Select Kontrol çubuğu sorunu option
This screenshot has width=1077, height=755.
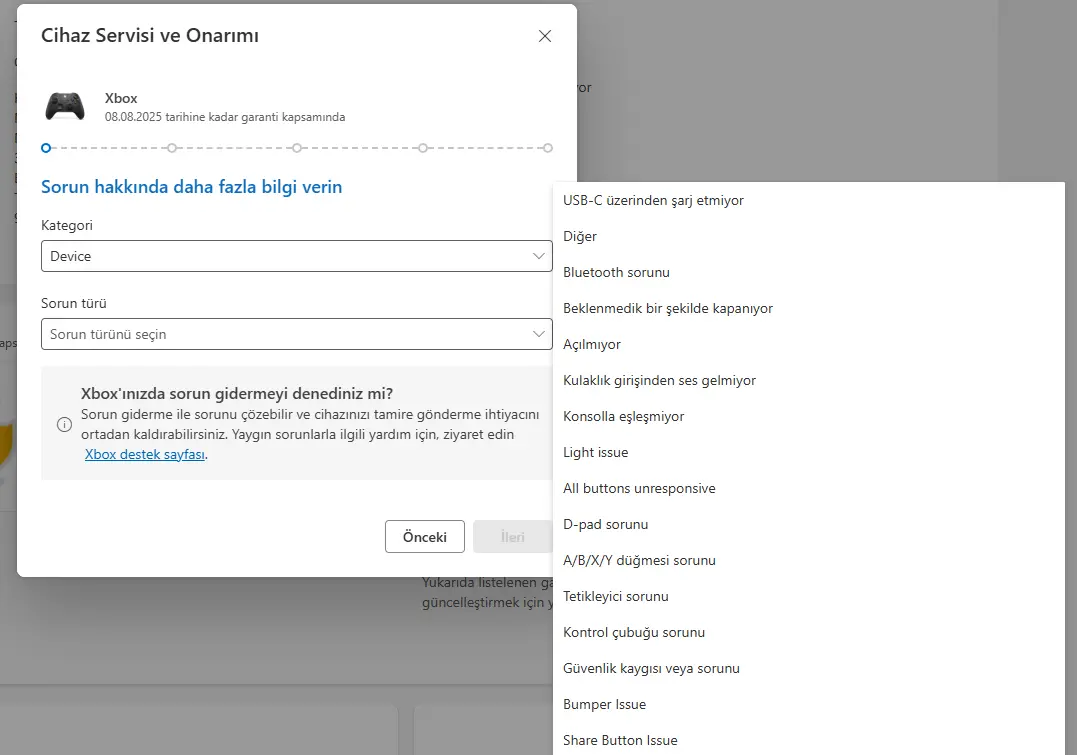click(808, 632)
